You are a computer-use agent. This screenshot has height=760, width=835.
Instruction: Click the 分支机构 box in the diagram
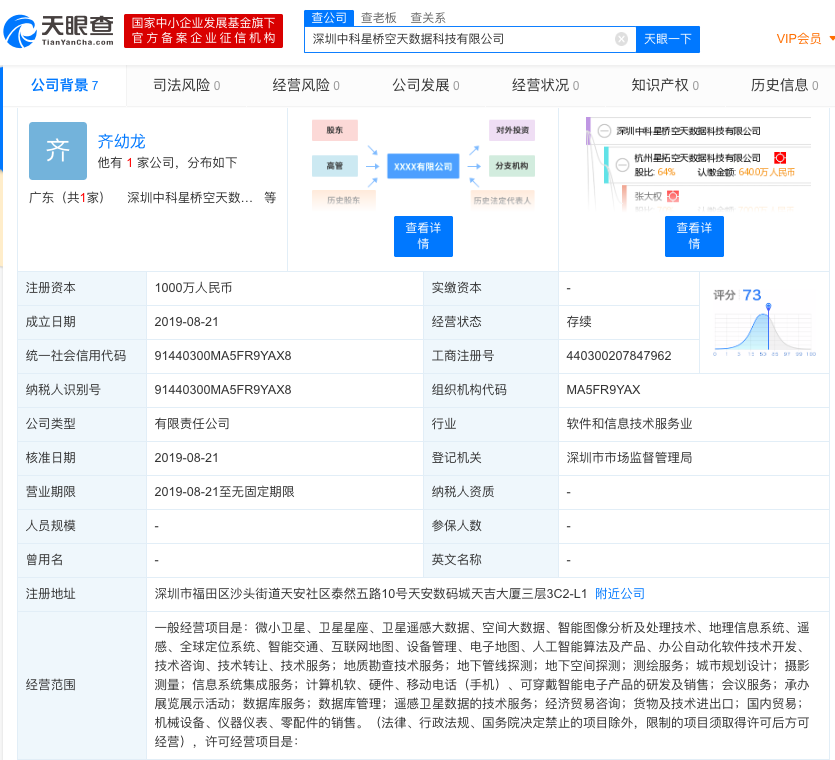512,166
